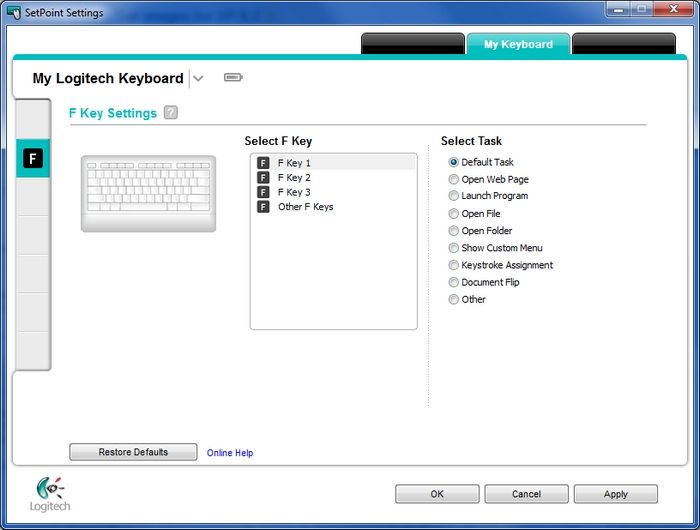
Task: Click the keyboard battery status icon
Action: [233, 77]
